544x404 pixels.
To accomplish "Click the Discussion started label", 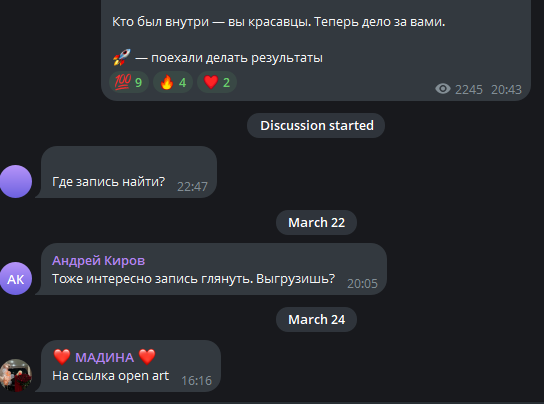I will 316,125.
